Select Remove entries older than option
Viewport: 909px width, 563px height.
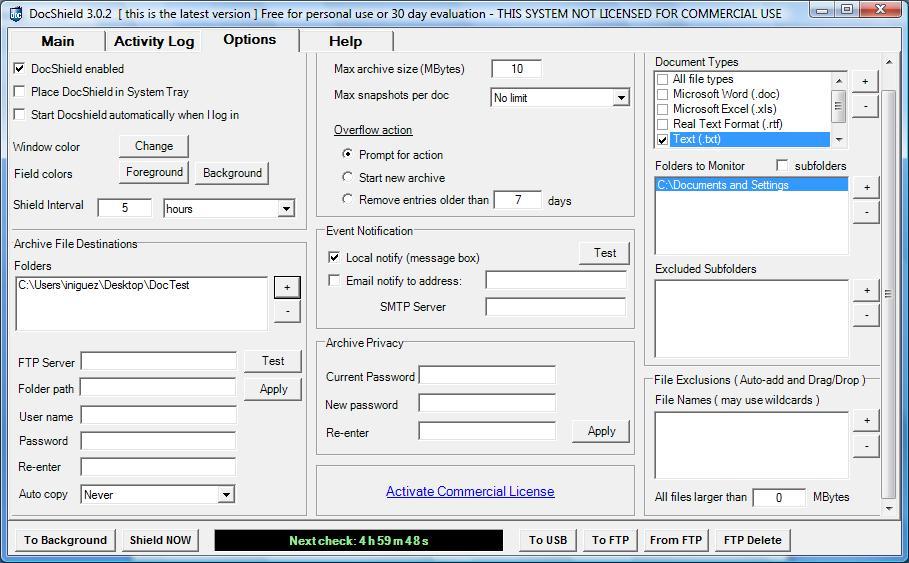point(347,199)
